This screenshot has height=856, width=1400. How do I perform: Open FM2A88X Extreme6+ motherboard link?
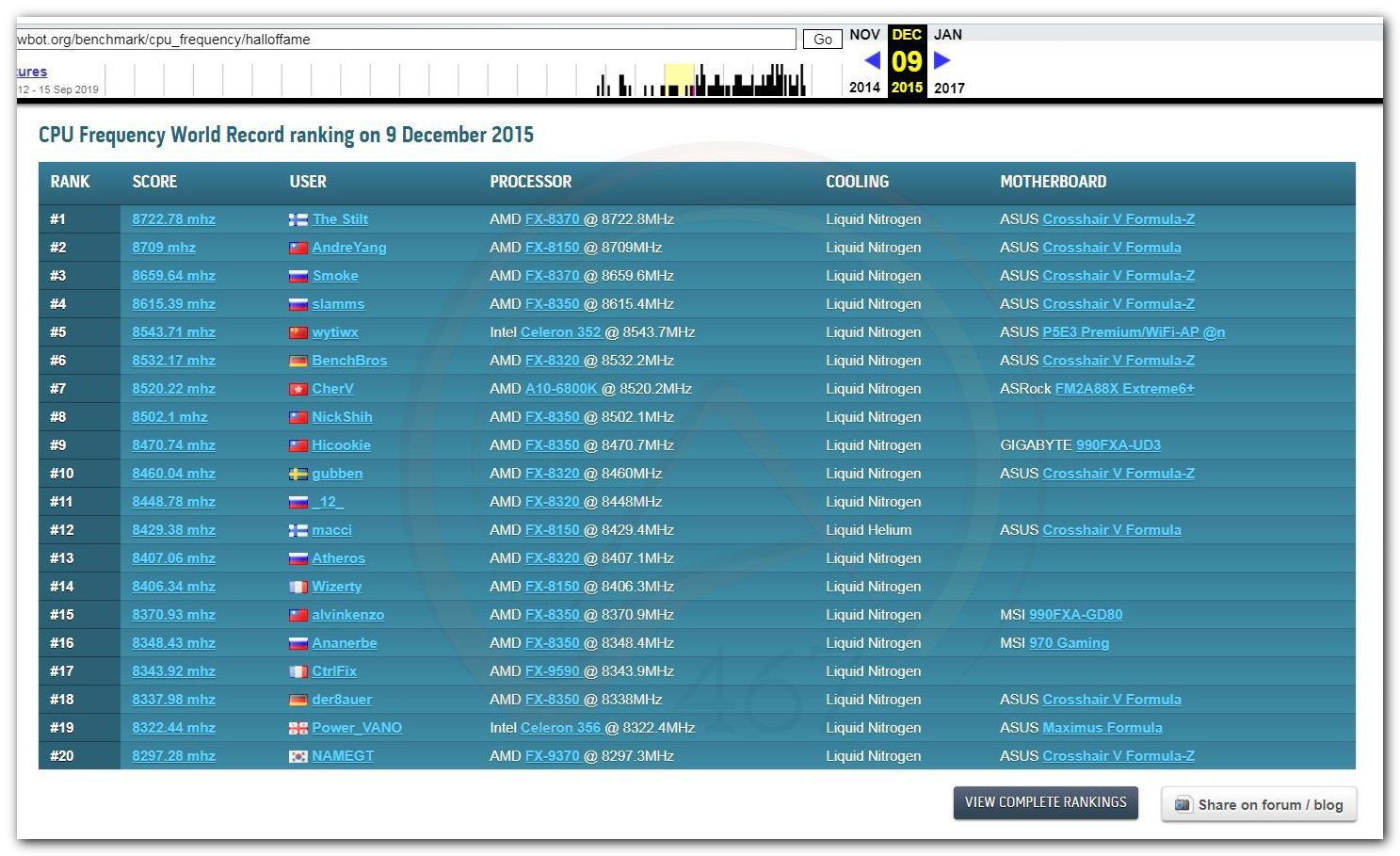pos(1124,389)
